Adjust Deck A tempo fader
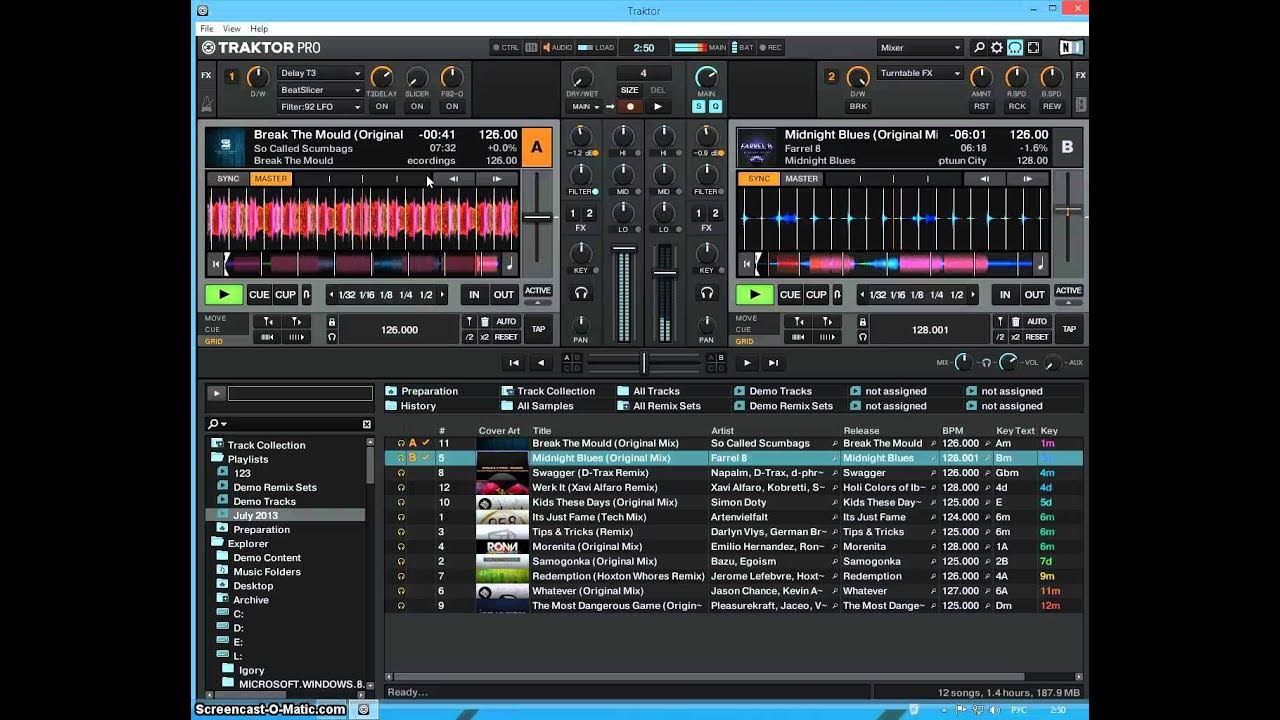Screen dimensions: 1280x720 point(538,217)
